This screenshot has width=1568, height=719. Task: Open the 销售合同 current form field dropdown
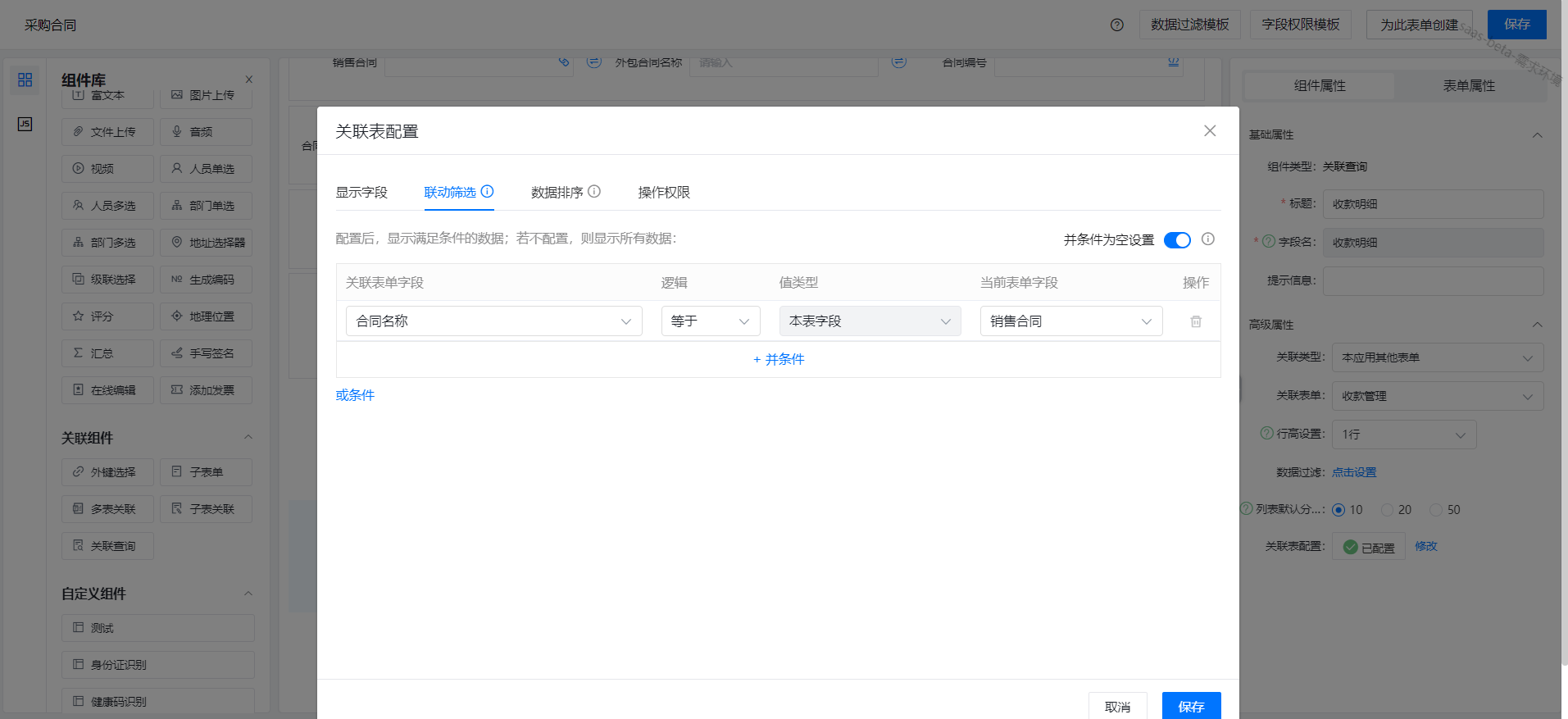pos(1071,321)
